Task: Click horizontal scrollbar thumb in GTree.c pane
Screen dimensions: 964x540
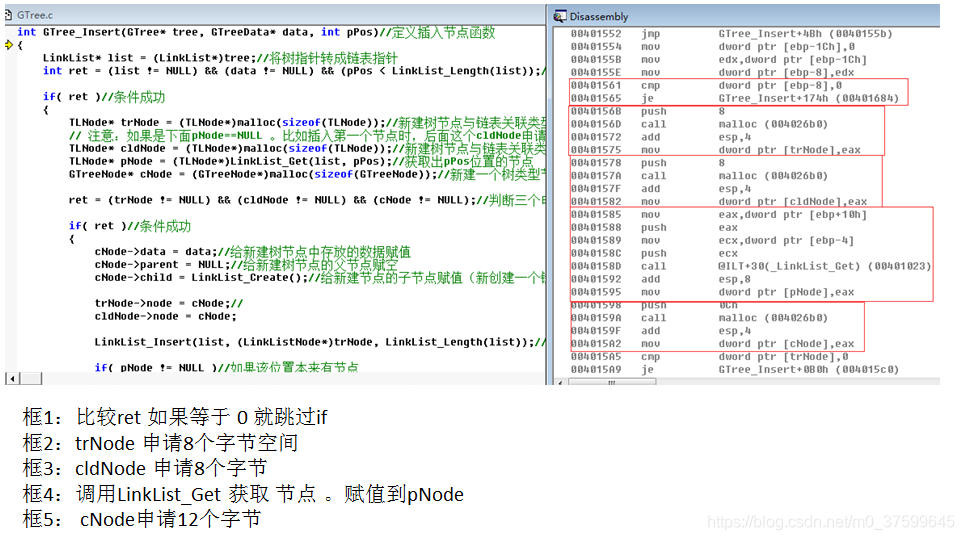Action: pyautogui.click(x=30, y=378)
